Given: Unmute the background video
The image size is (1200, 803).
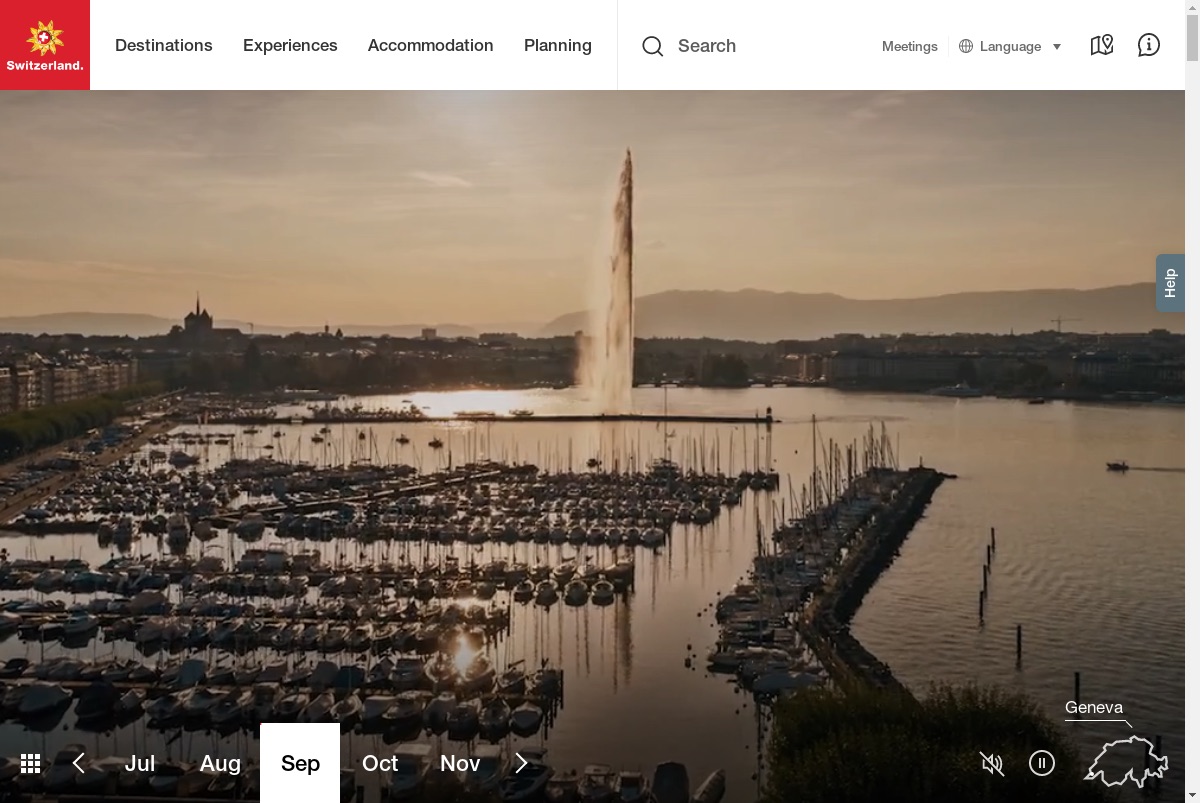Looking at the screenshot, I should [x=992, y=764].
